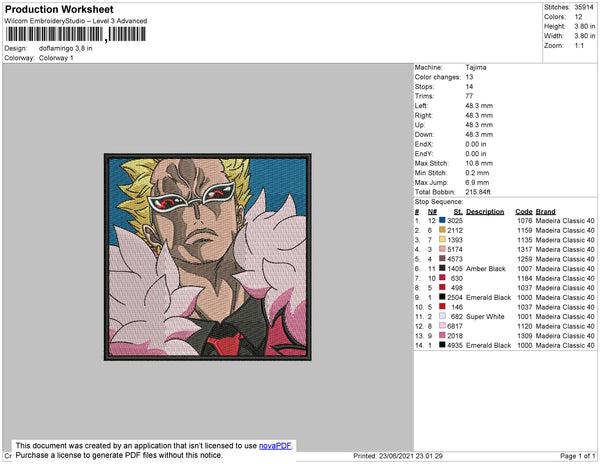This screenshot has height=464, width=600.
Task: Click the Min Stitch value 0.2 mm
Action: [477, 173]
